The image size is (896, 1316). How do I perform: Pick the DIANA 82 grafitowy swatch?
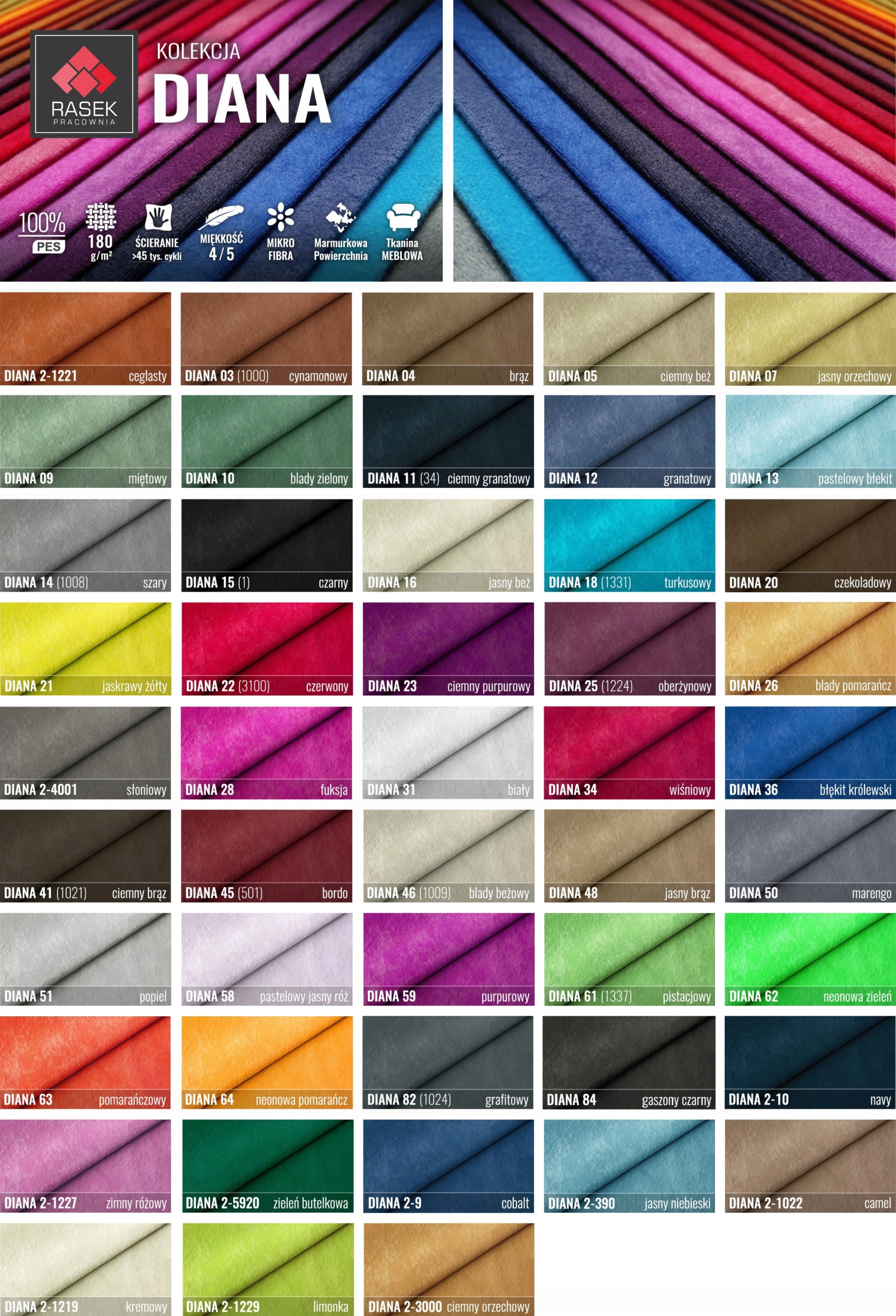(x=448, y=1063)
